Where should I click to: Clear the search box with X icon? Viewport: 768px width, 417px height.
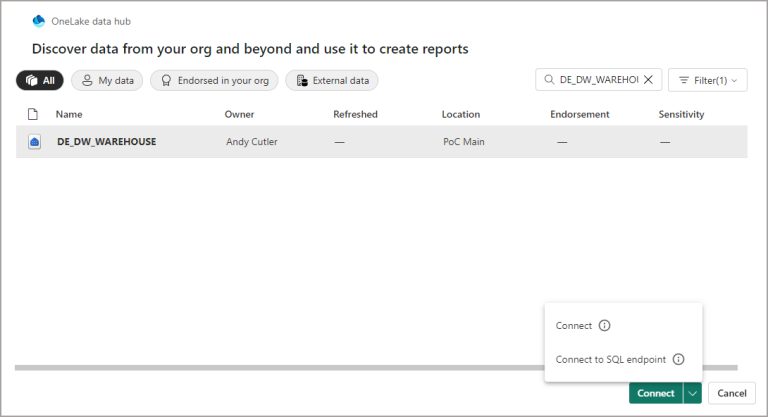tap(647, 80)
